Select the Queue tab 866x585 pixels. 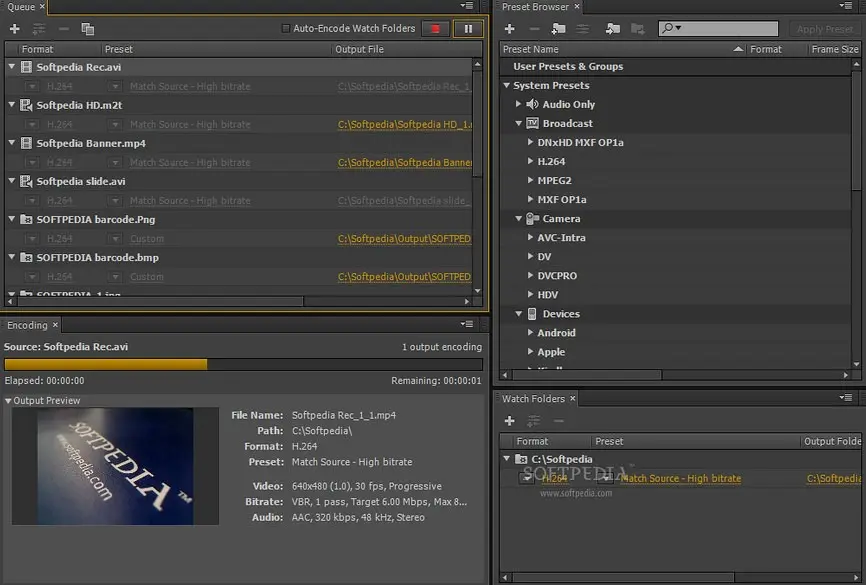click(x=21, y=7)
